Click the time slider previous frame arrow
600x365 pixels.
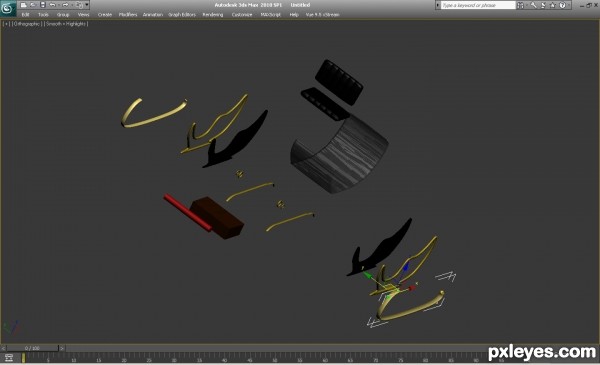[x=3, y=348]
